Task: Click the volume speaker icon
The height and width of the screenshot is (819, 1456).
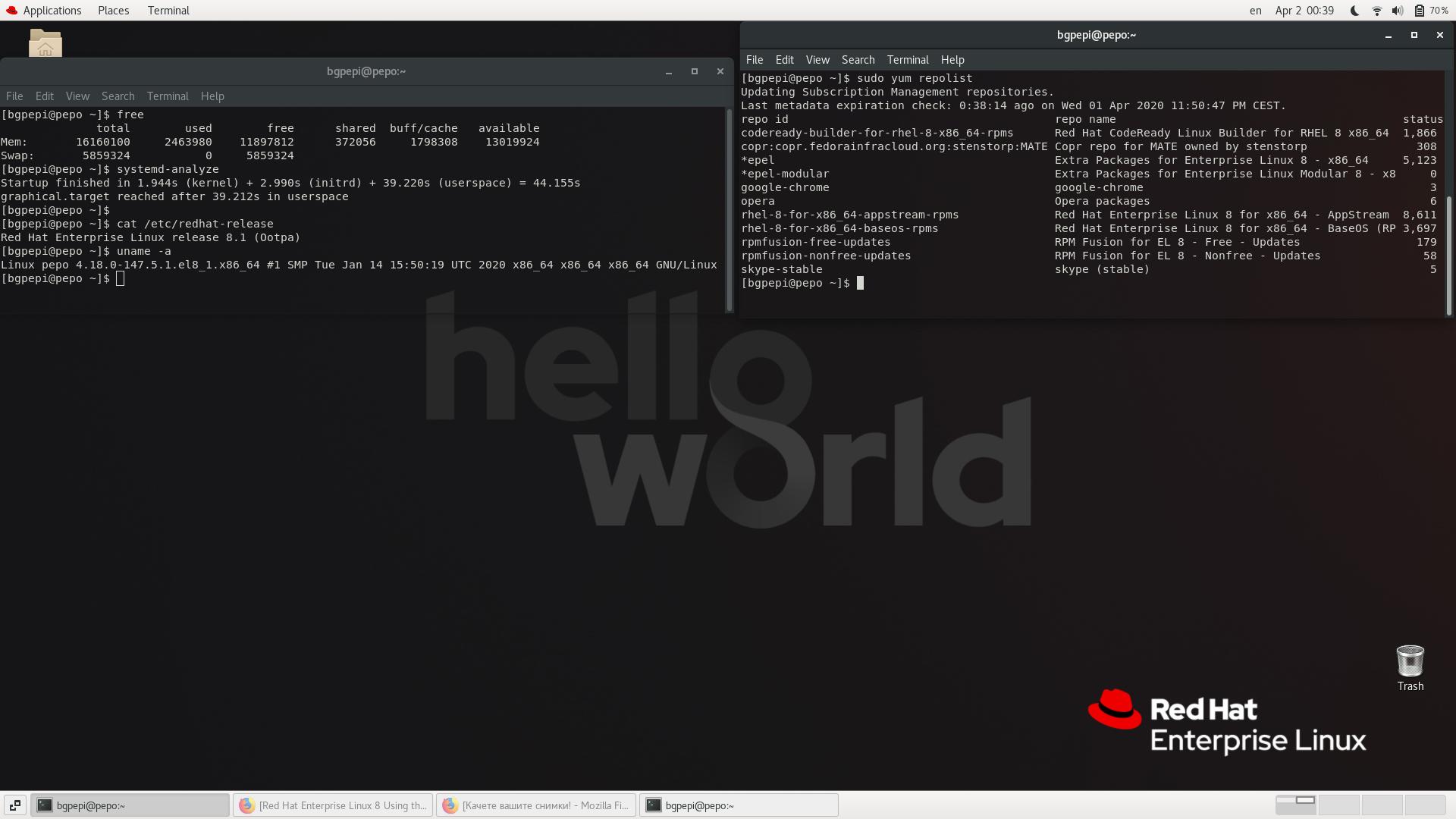Action: [1398, 11]
